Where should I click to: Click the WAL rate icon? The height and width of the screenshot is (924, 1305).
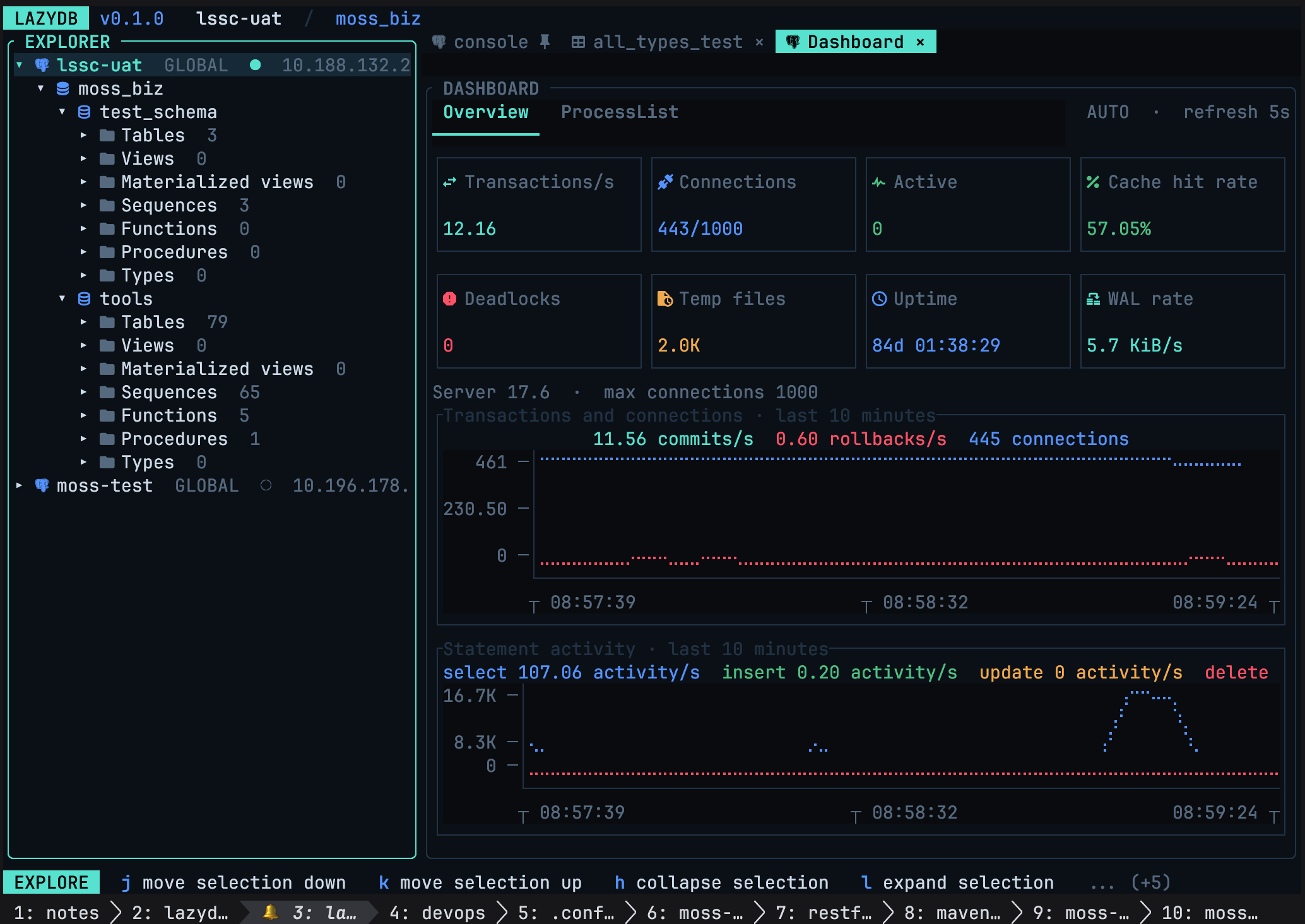point(1093,299)
